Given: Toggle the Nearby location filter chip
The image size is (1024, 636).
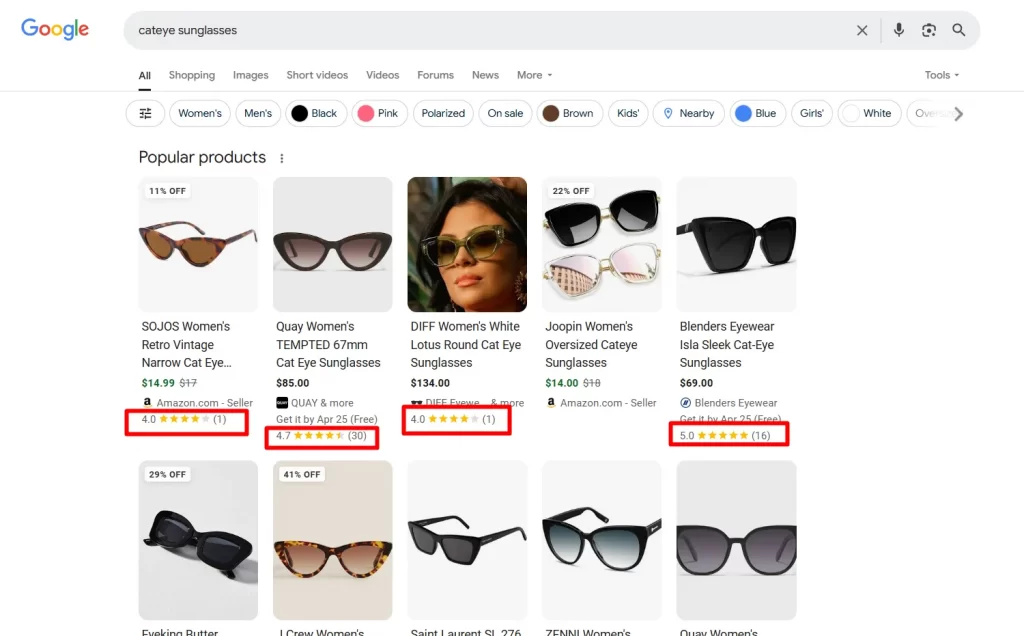Looking at the screenshot, I should point(688,114).
